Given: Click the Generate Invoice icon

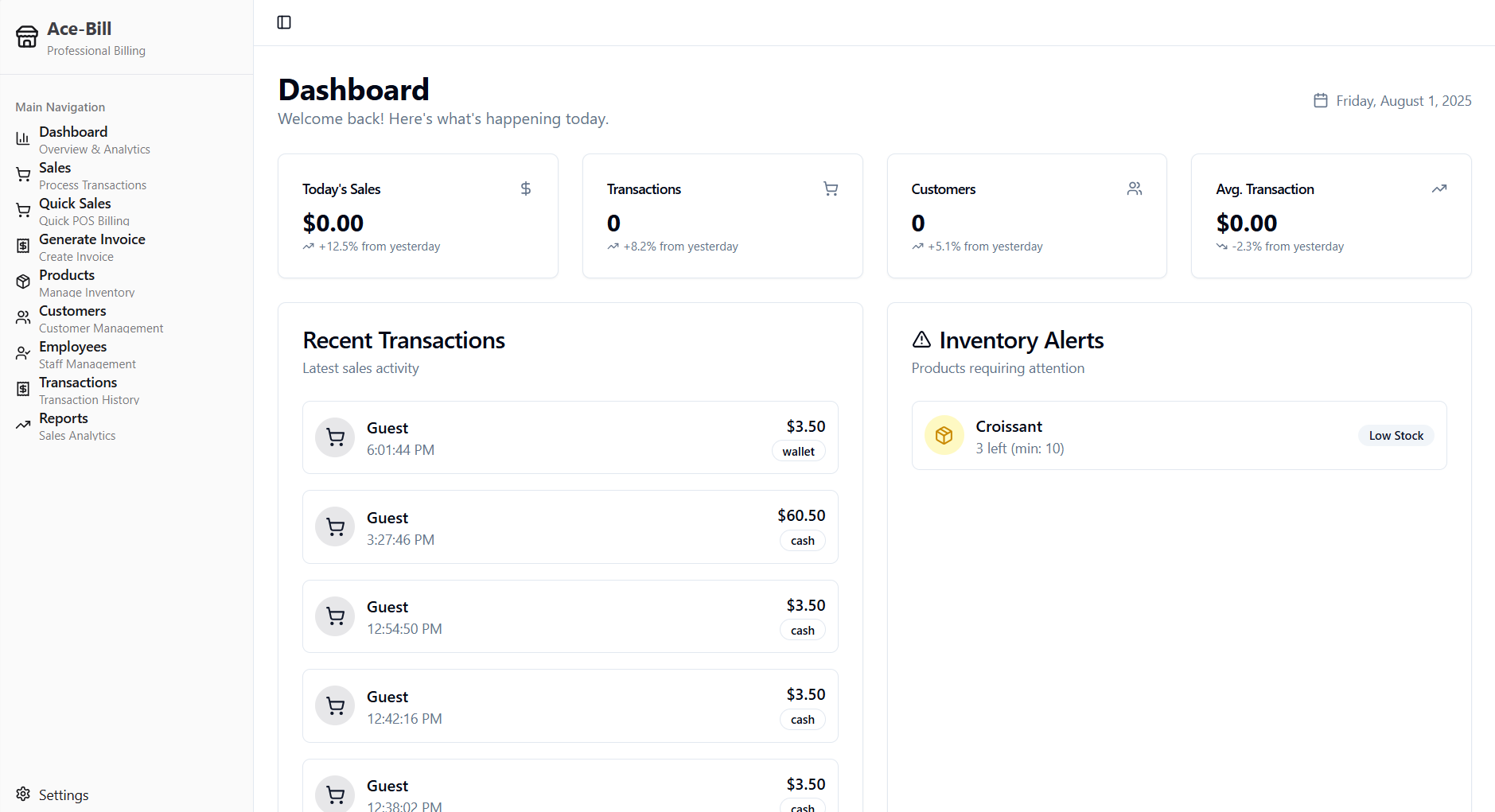Looking at the screenshot, I should tap(22, 246).
